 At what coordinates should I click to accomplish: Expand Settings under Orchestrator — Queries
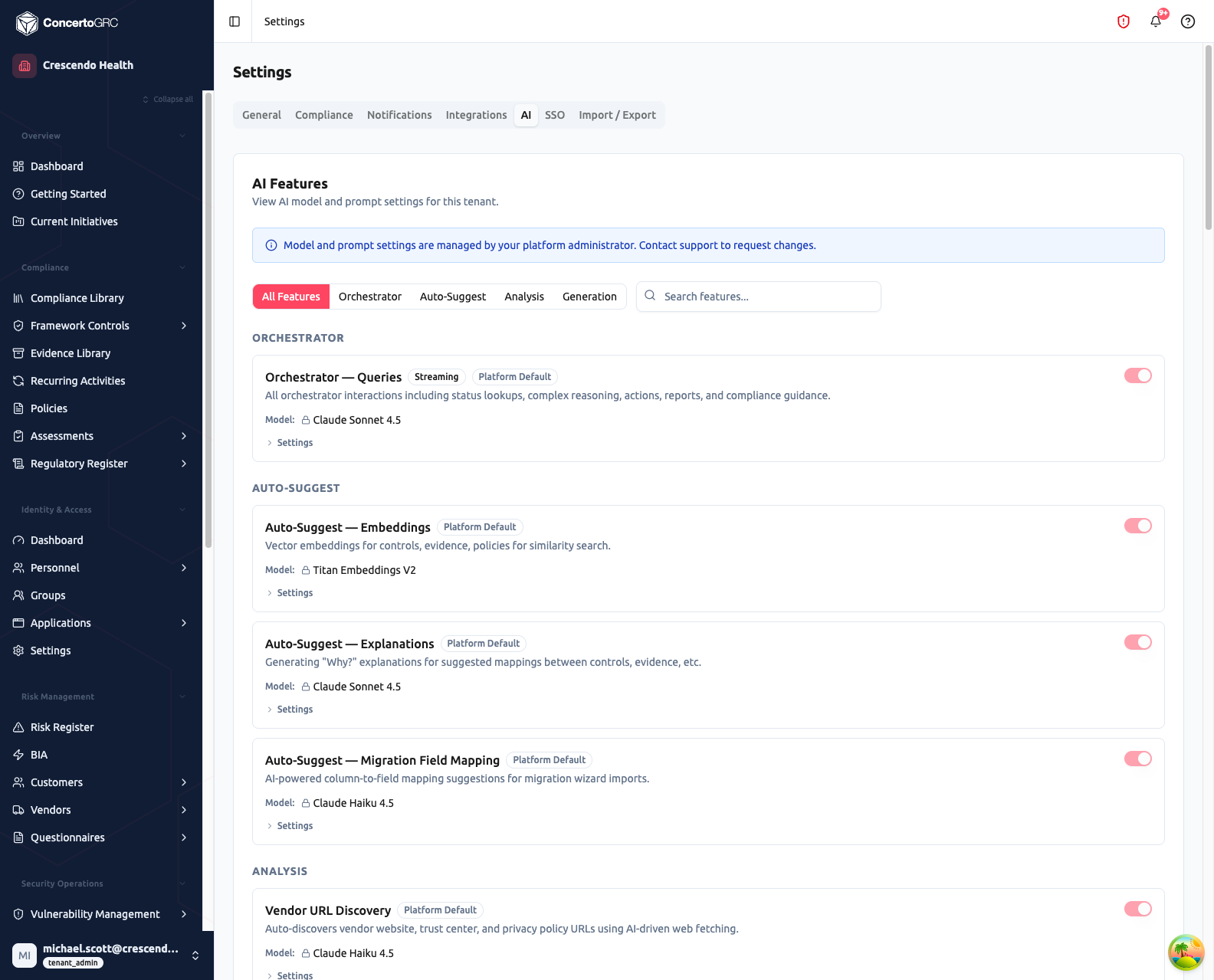(290, 443)
